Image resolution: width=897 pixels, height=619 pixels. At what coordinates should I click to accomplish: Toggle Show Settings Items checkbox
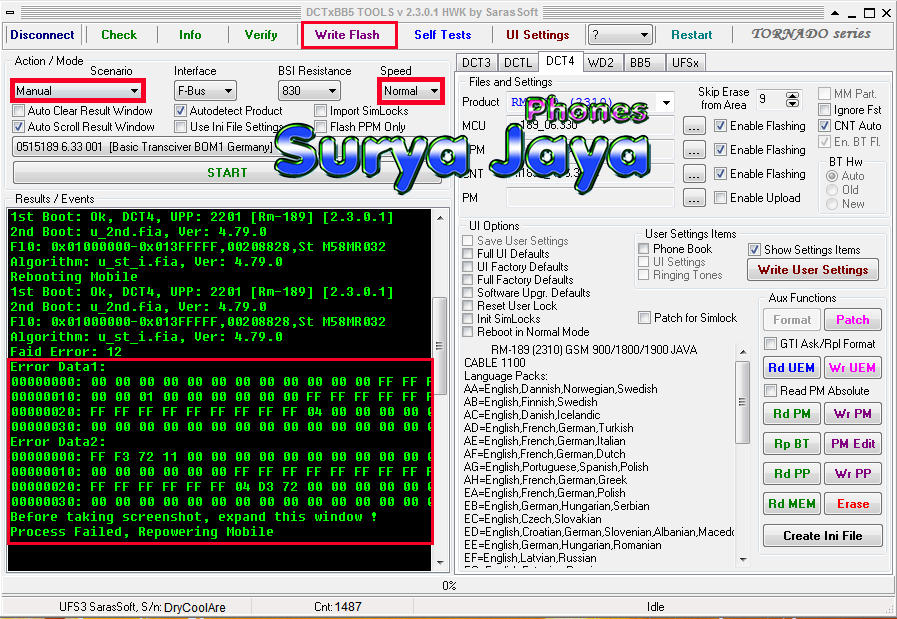(755, 249)
